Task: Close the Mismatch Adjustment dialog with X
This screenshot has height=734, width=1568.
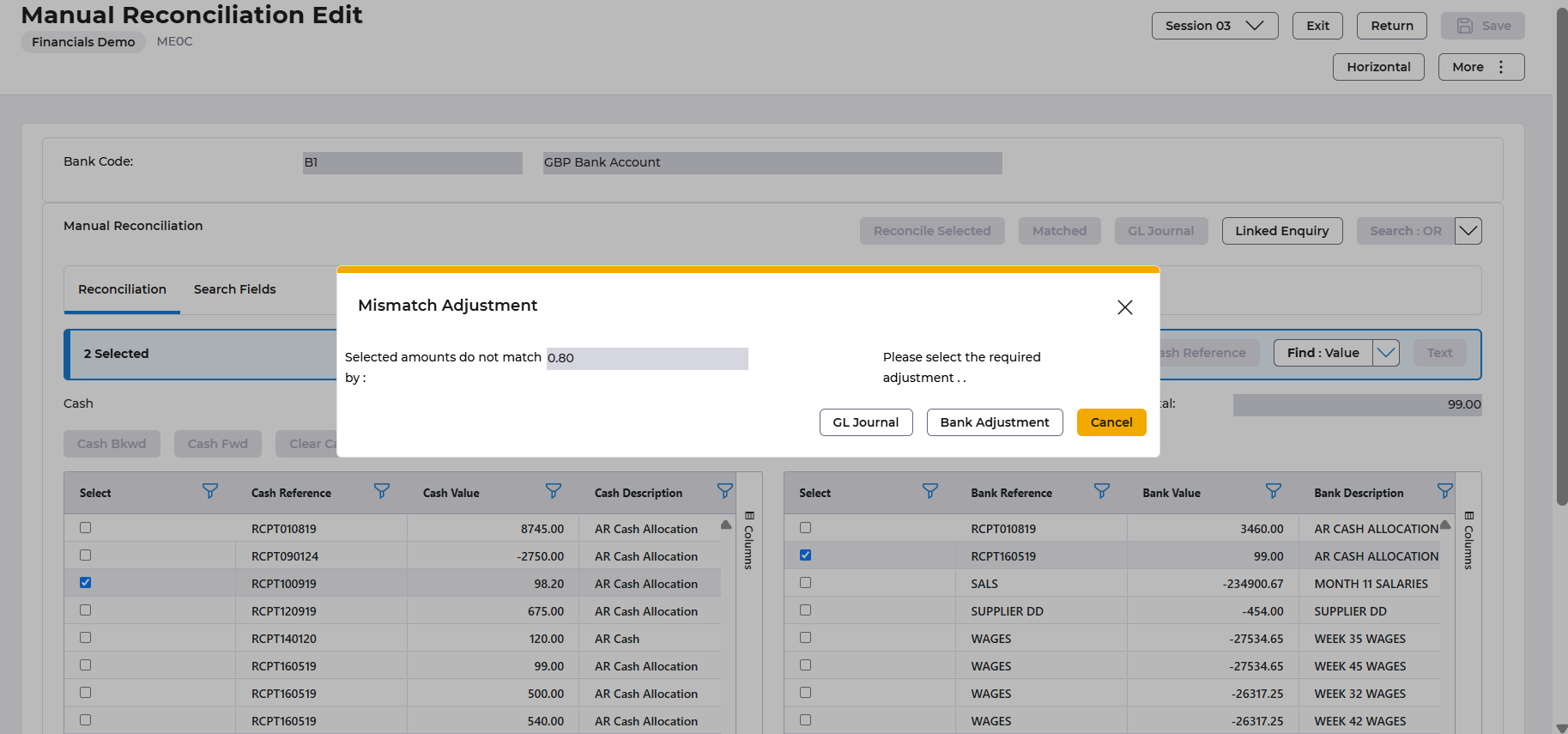Action: click(1124, 307)
